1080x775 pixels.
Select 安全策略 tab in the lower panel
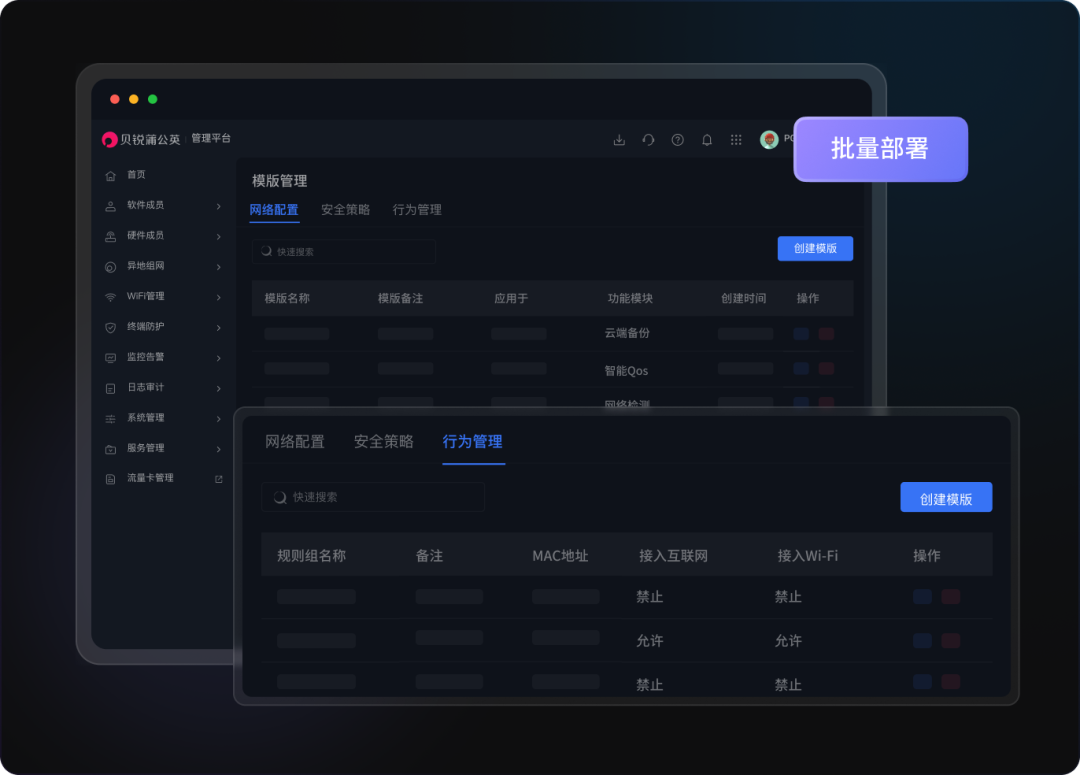(384, 442)
